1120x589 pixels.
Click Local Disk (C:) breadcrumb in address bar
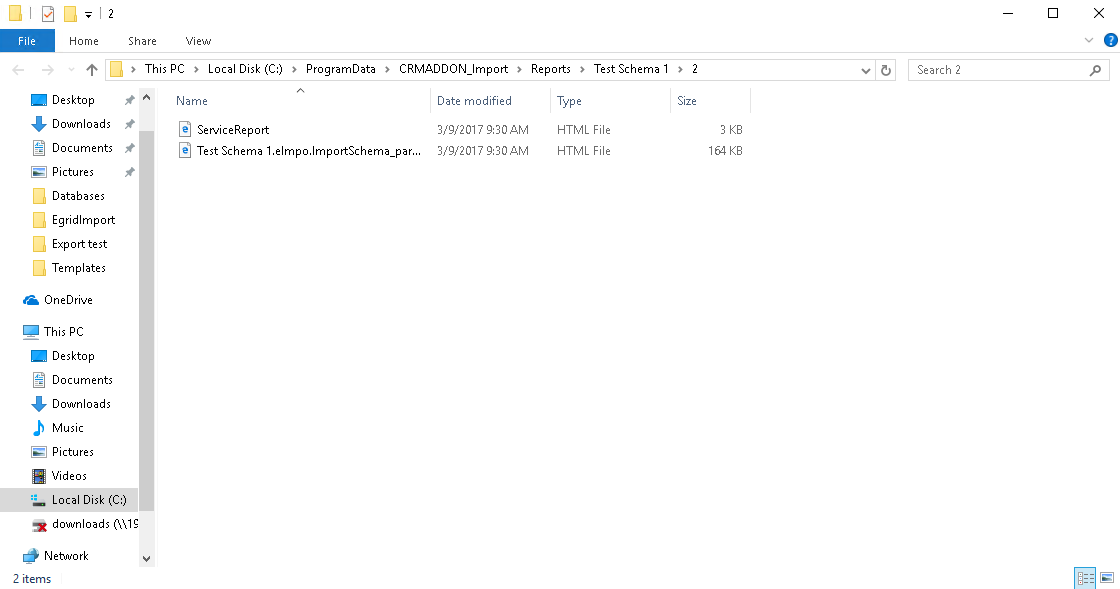pos(245,69)
